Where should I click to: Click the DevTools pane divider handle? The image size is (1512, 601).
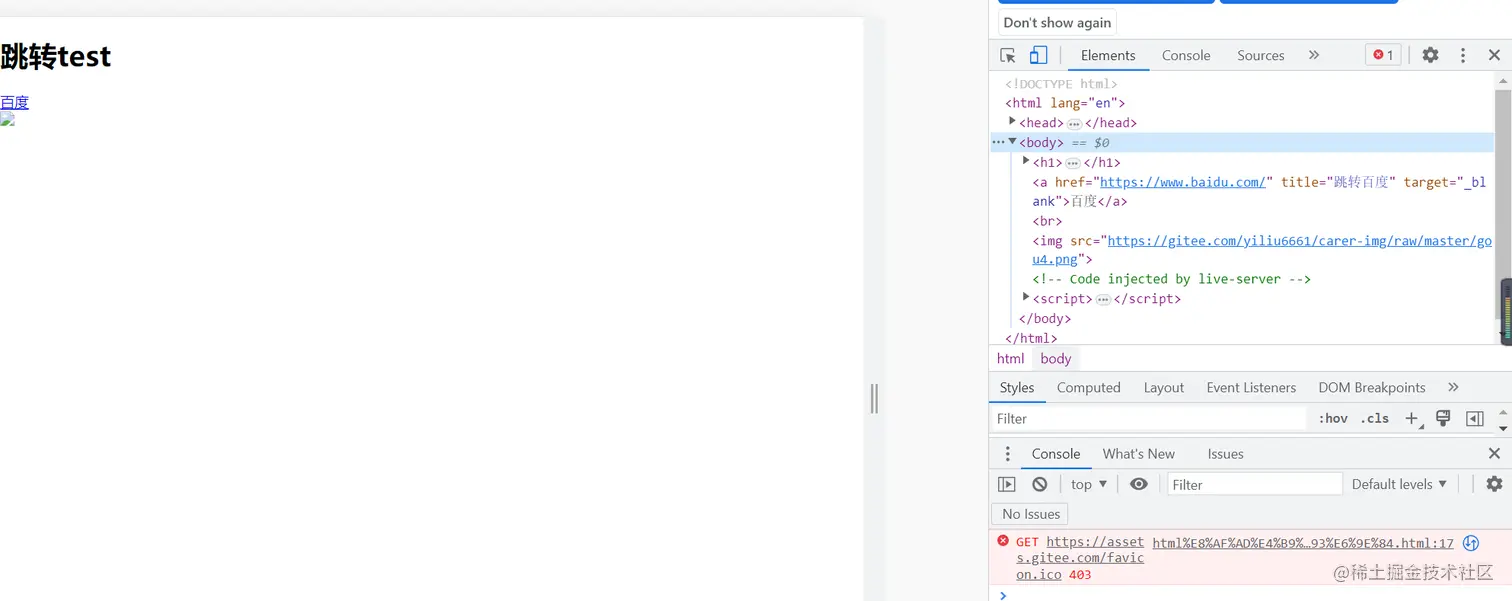point(874,398)
